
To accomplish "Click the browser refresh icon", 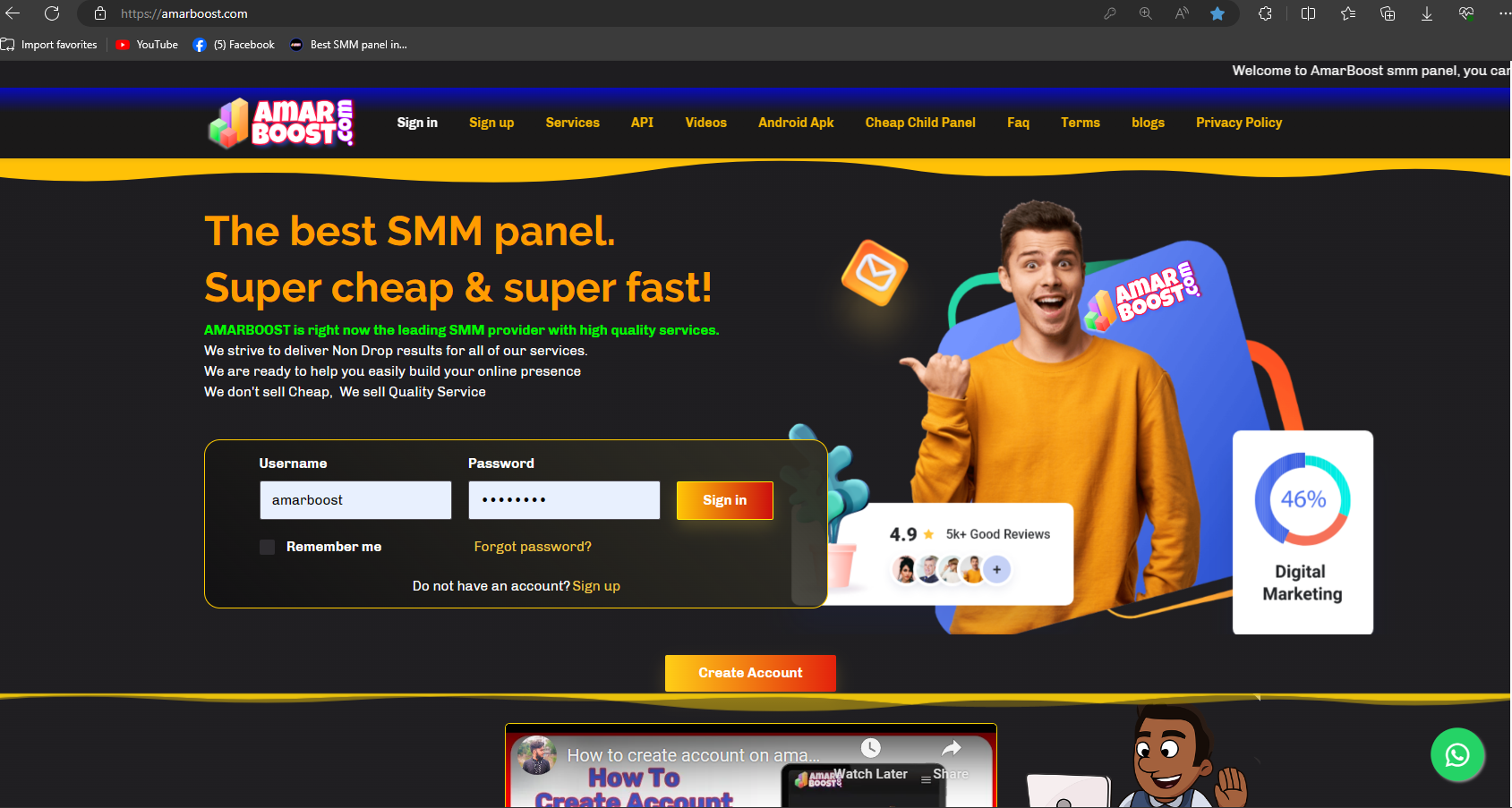I will click(52, 13).
